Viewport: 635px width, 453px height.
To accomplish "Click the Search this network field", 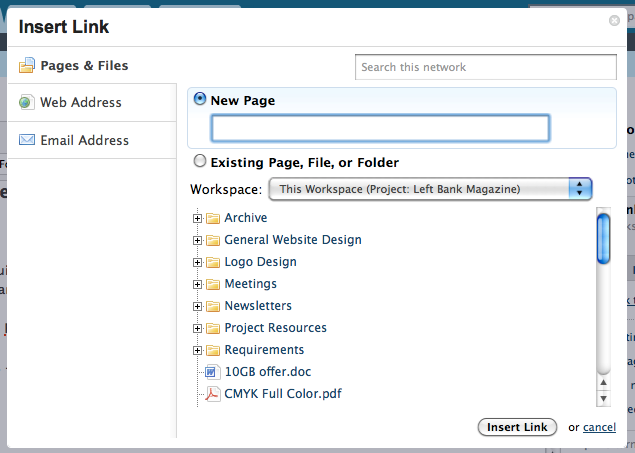I will (x=486, y=67).
